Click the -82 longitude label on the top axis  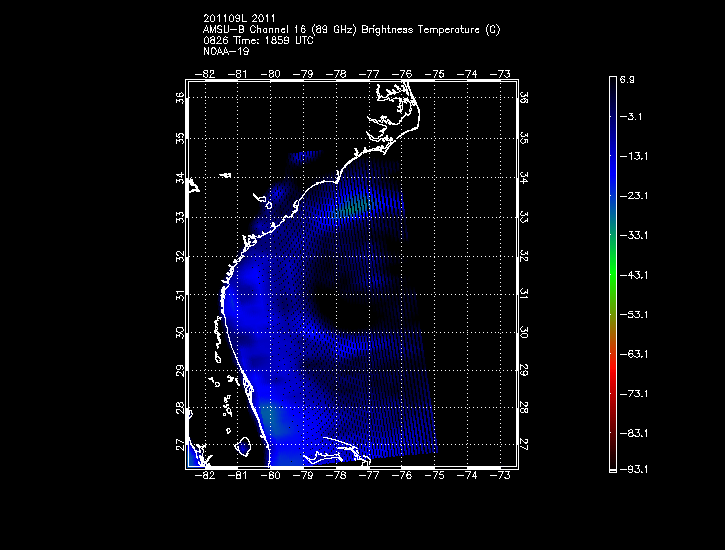(205, 74)
